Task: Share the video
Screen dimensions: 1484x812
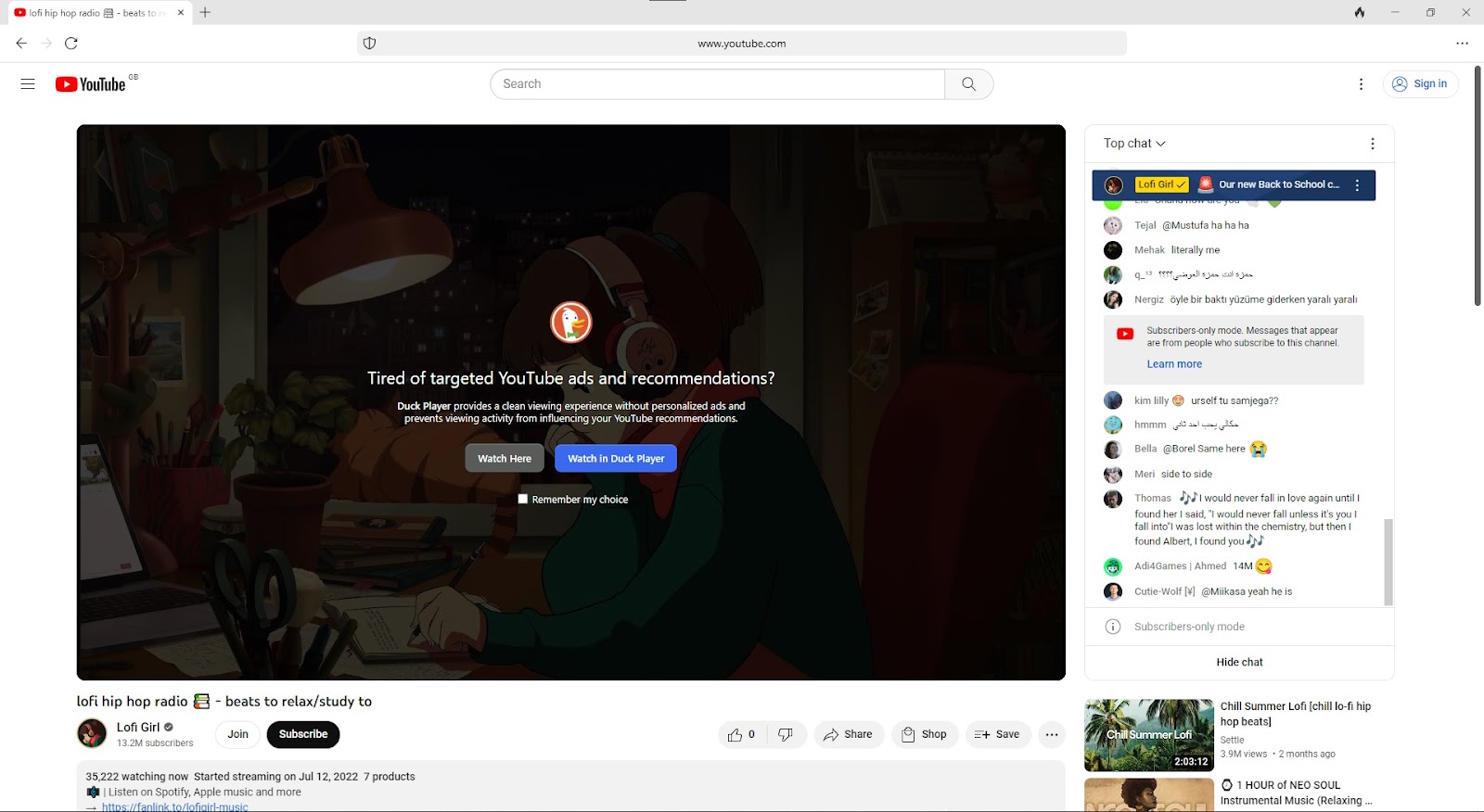Action: (x=849, y=734)
